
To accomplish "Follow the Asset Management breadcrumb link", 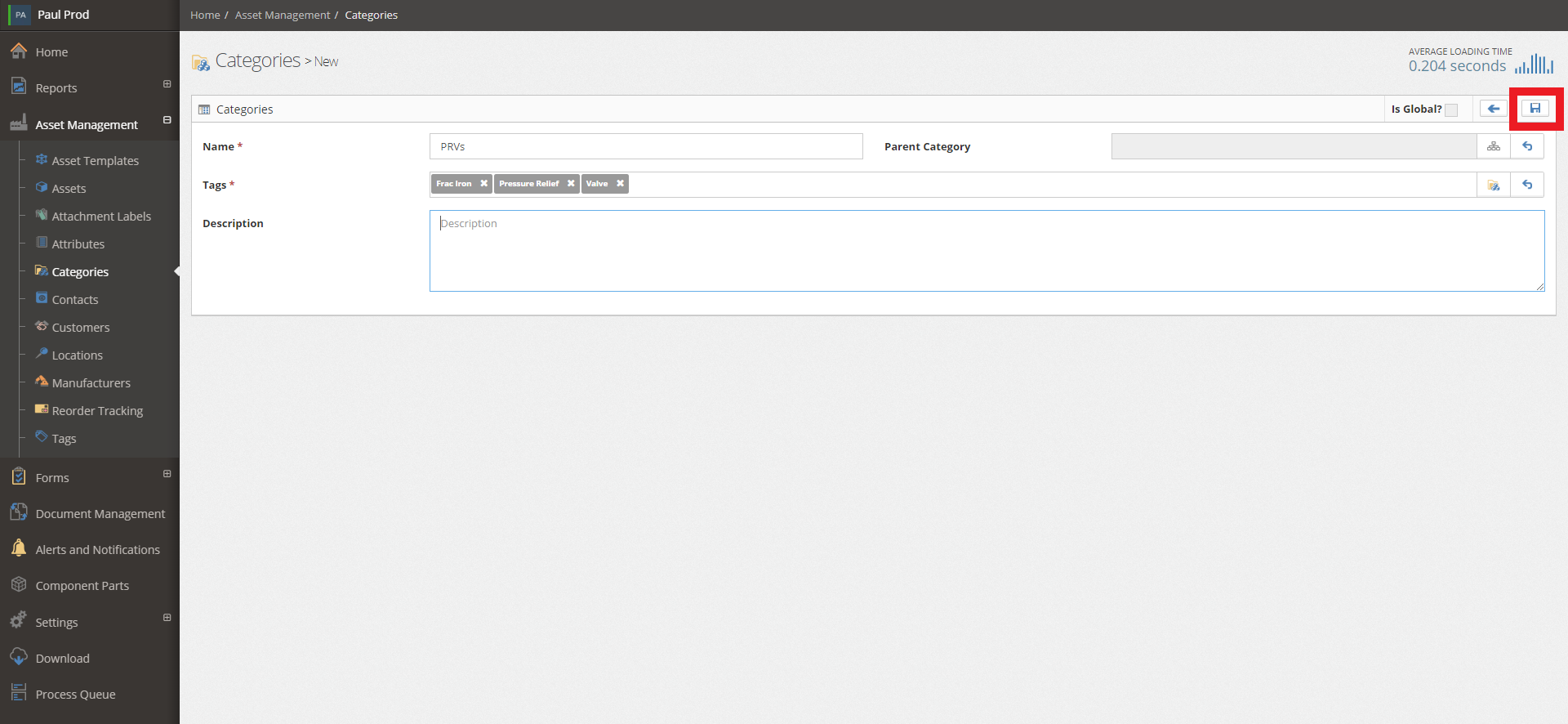I will coord(283,15).
